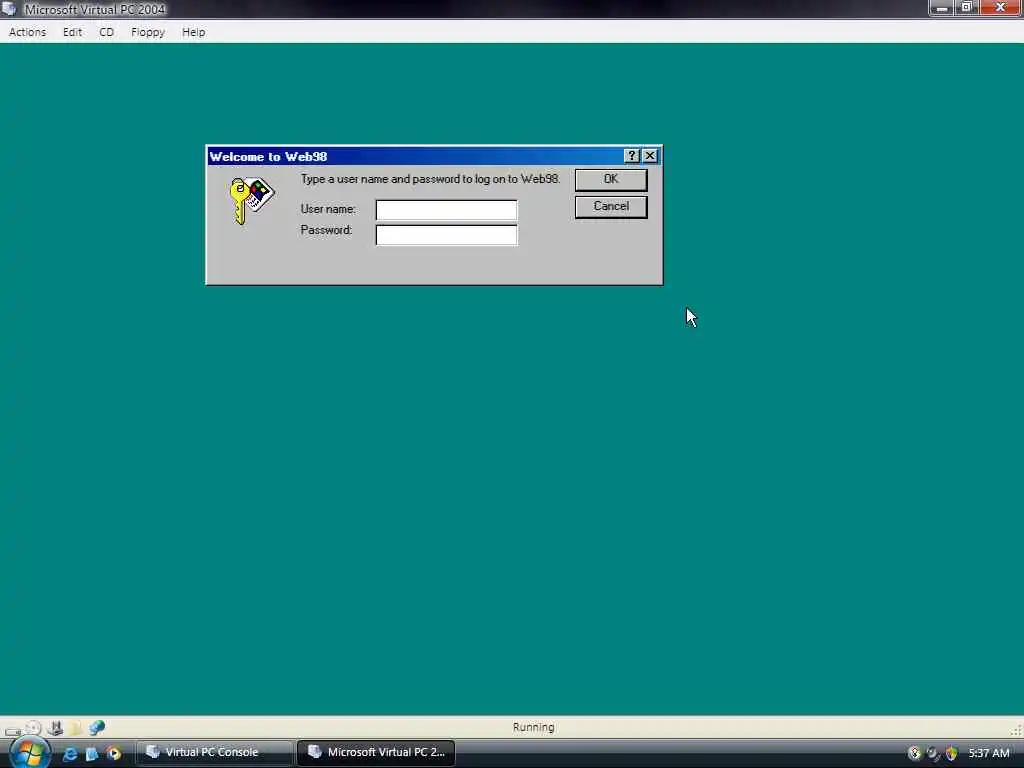Open the Help menu
The width and height of the screenshot is (1024, 768).
tap(193, 32)
